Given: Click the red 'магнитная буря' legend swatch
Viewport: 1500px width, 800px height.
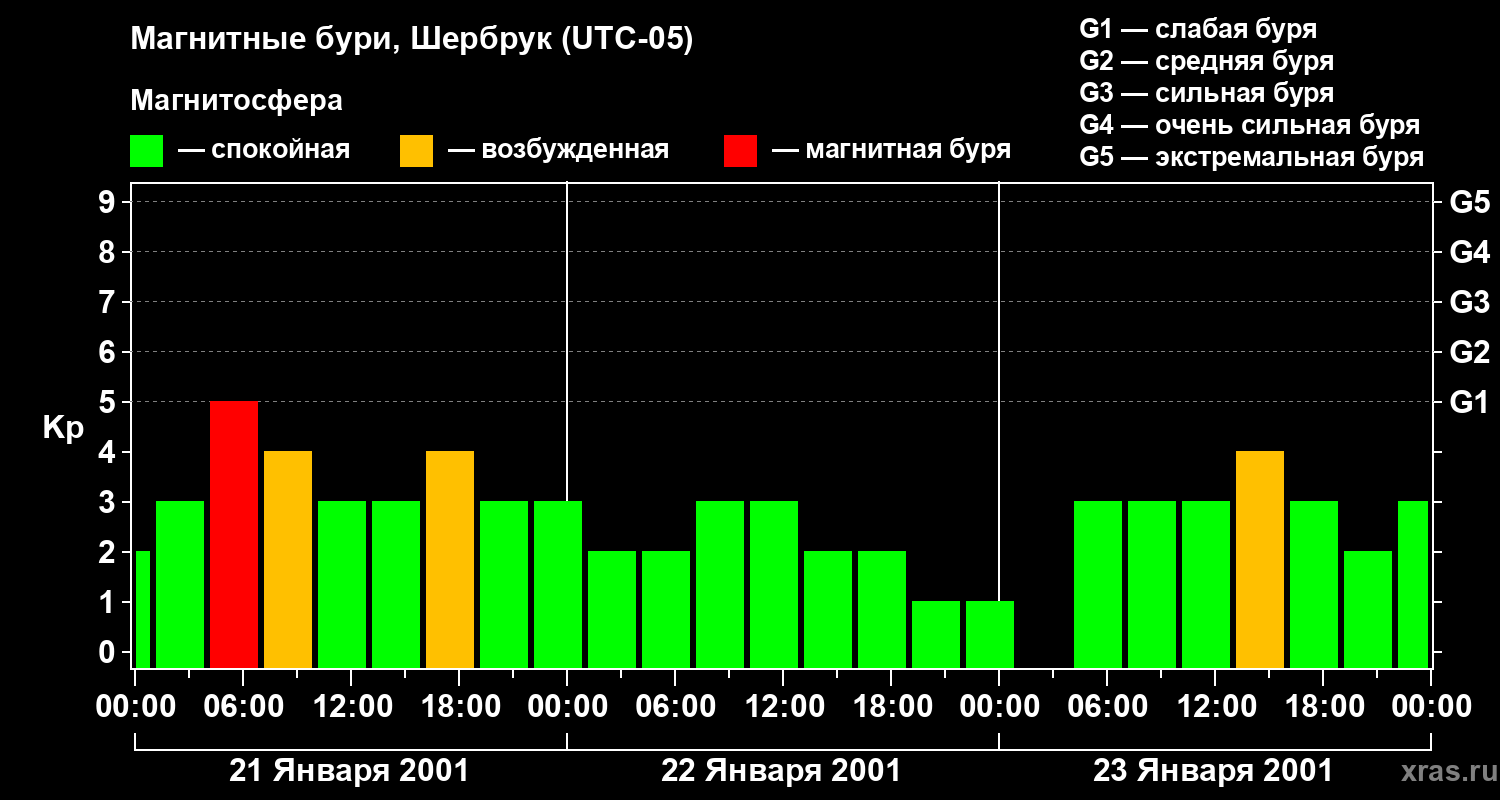Looking at the screenshot, I should click(x=741, y=151).
